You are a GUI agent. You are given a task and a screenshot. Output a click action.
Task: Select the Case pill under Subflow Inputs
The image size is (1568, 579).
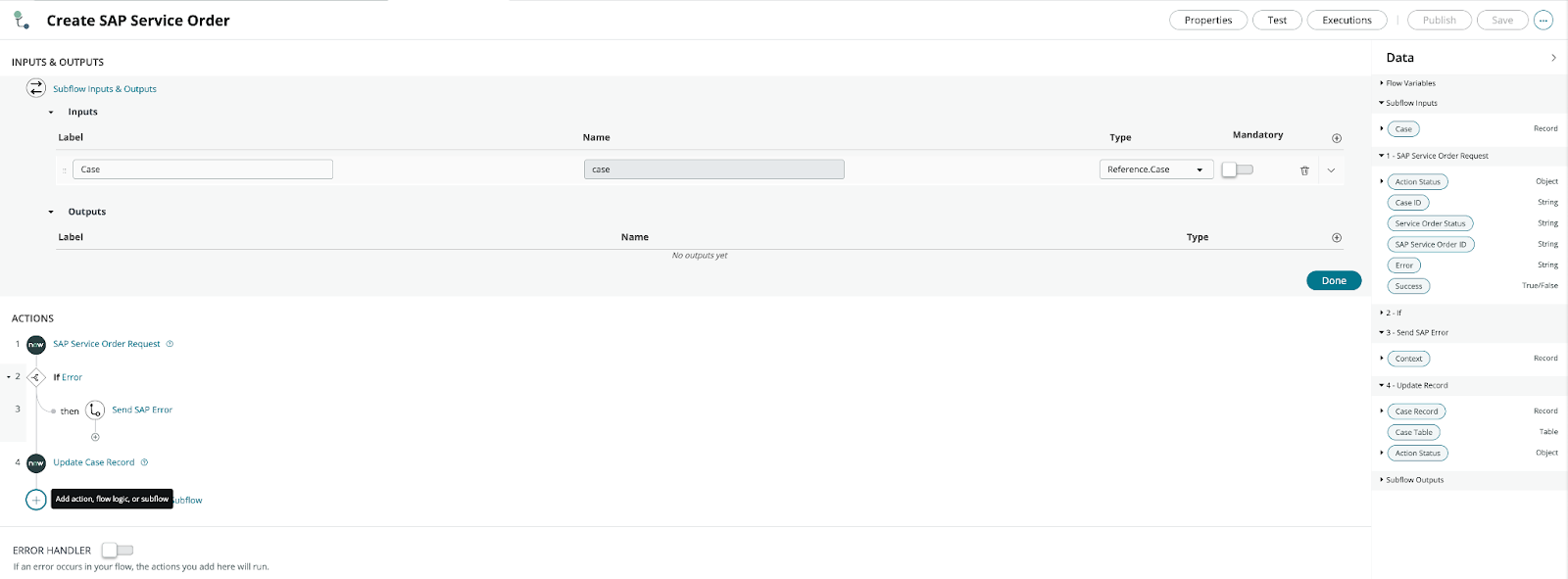tap(1403, 129)
